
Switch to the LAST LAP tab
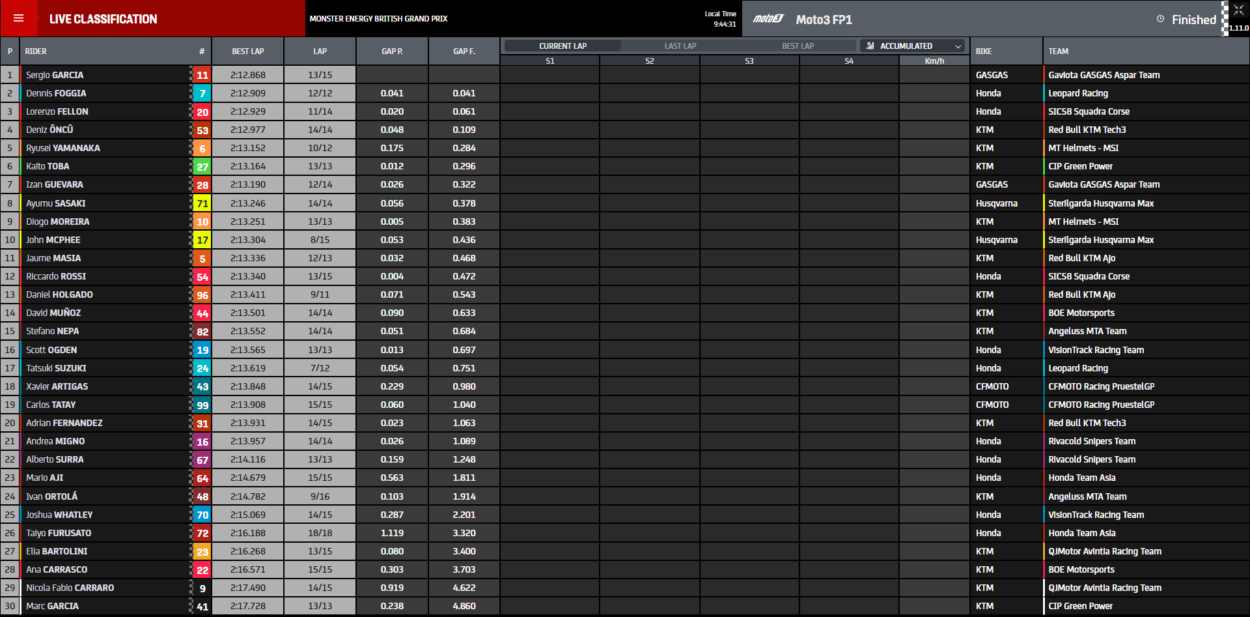point(681,46)
